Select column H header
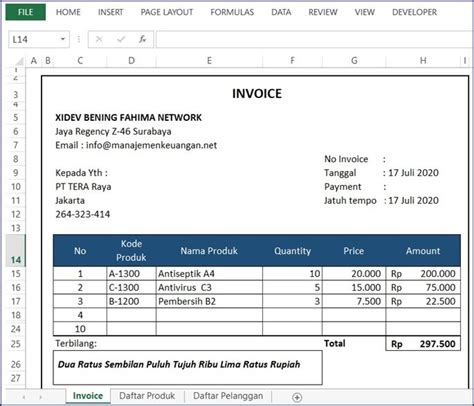474x406 pixels. [423, 61]
